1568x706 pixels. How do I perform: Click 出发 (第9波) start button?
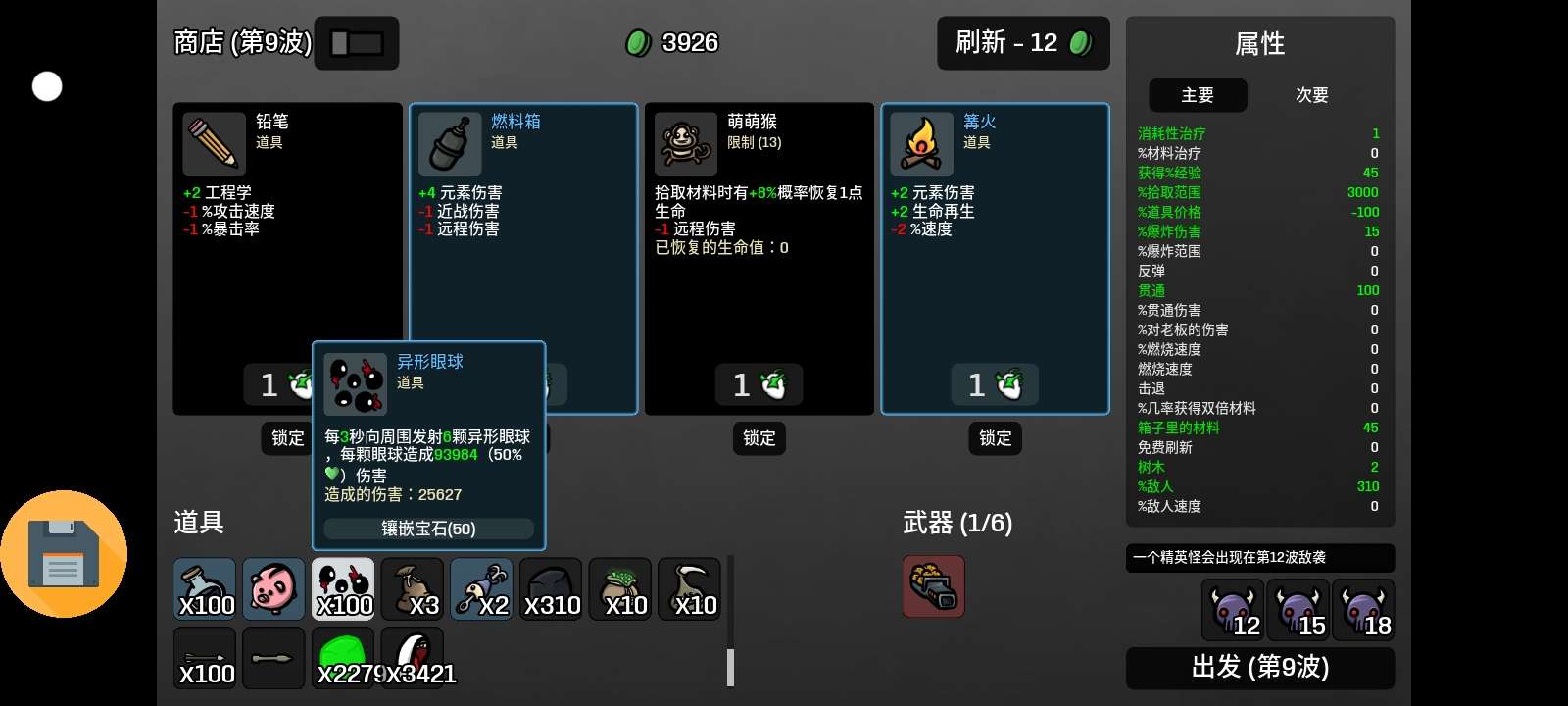[1260, 668]
